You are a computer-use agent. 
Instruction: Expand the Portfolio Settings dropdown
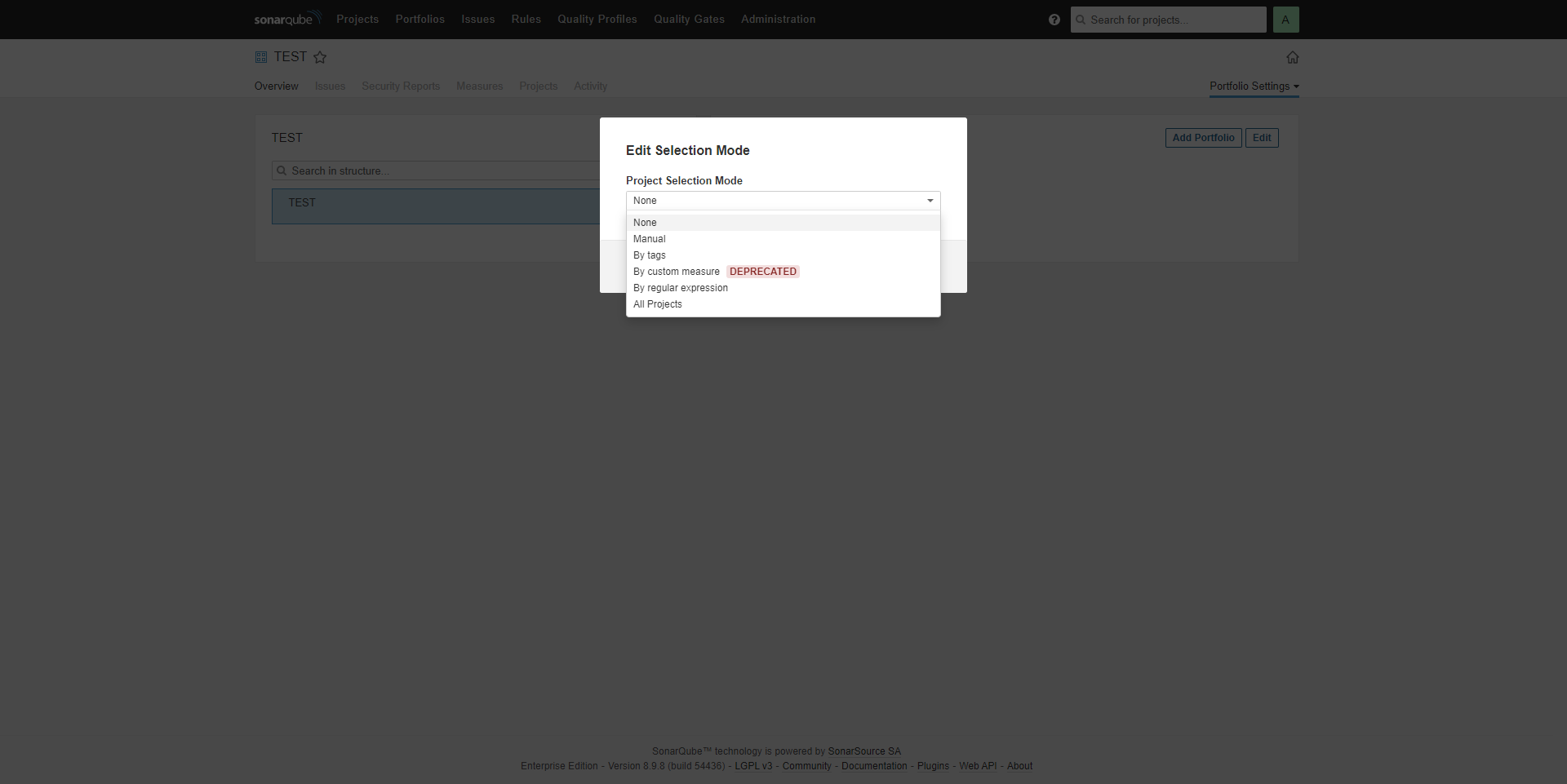pyautogui.click(x=1254, y=86)
